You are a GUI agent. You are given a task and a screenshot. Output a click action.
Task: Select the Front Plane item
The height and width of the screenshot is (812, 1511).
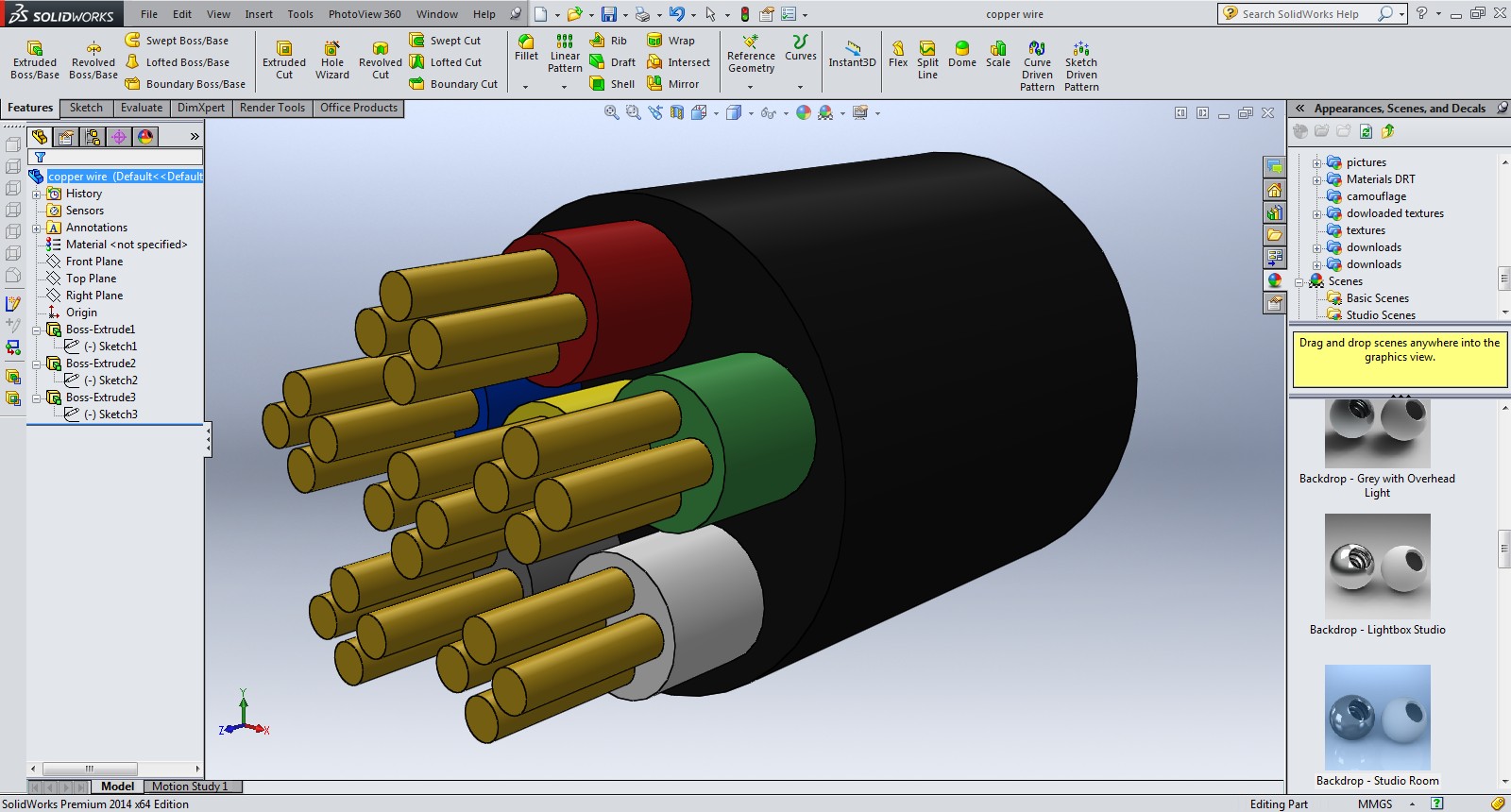click(85, 262)
